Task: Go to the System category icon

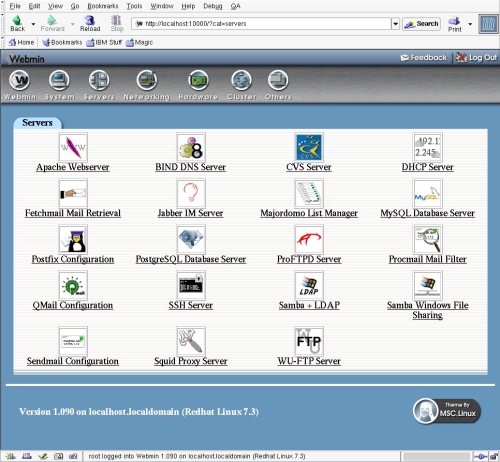Action: pos(59,80)
